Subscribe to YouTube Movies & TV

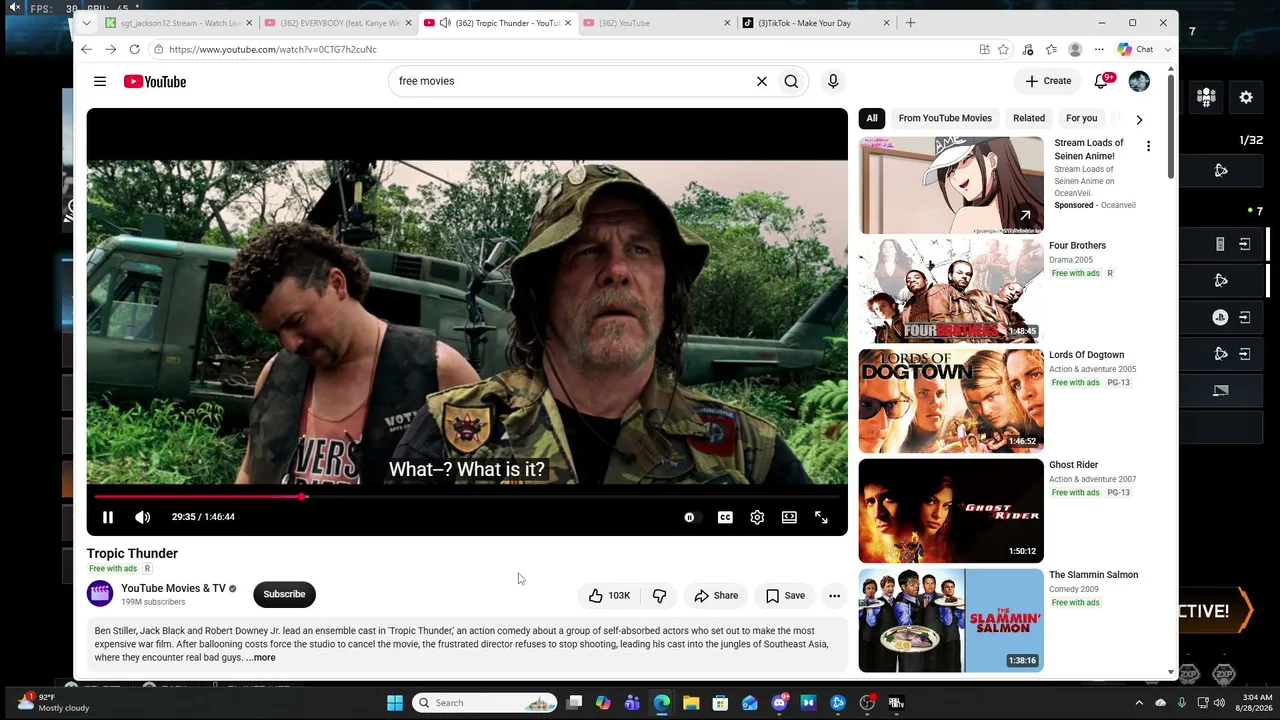coord(284,594)
